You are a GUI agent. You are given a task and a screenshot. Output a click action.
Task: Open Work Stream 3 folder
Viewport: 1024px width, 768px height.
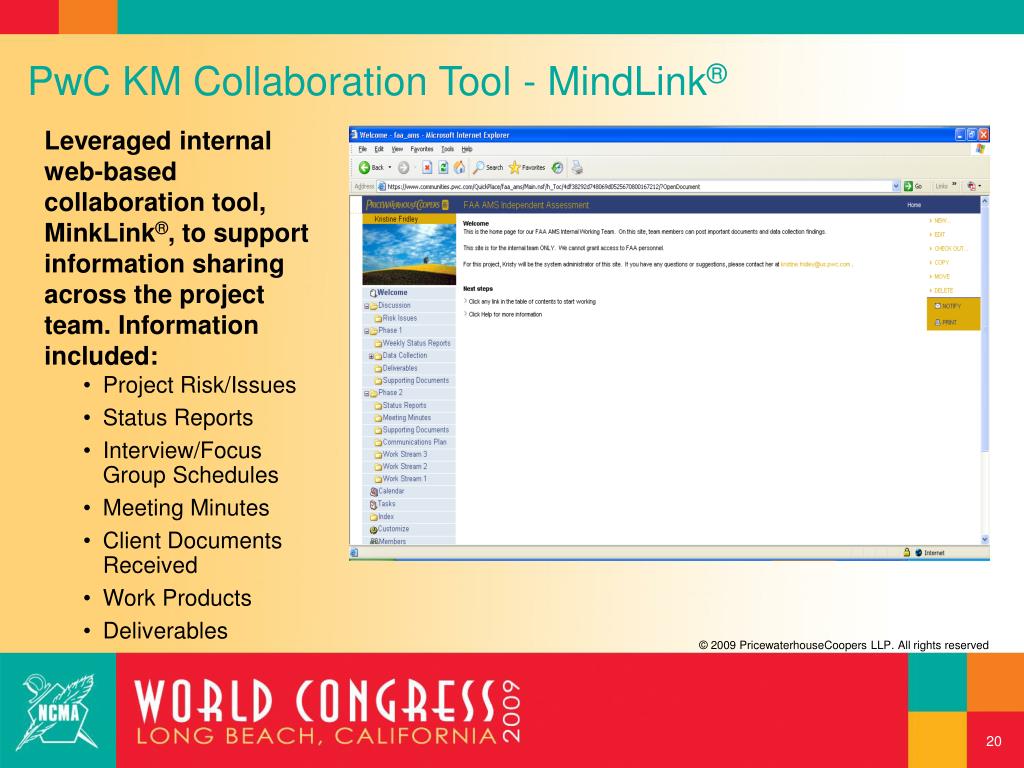401,455
